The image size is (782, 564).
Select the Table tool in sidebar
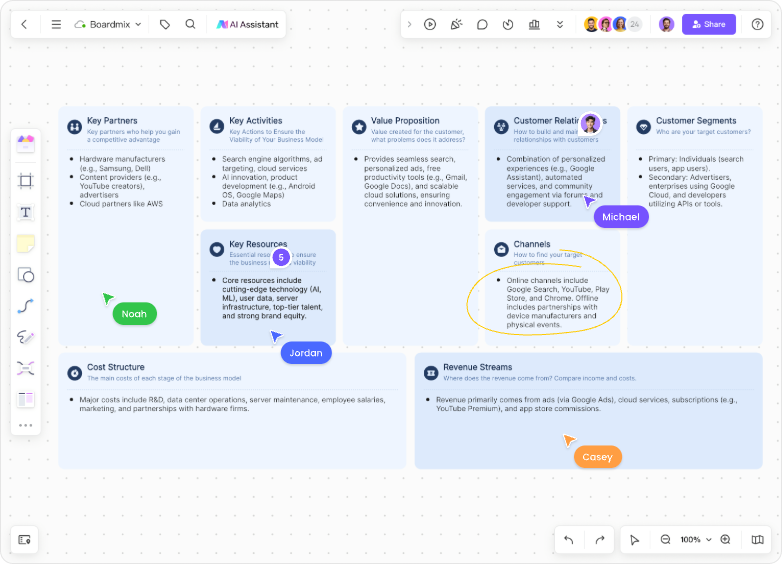point(25,399)
